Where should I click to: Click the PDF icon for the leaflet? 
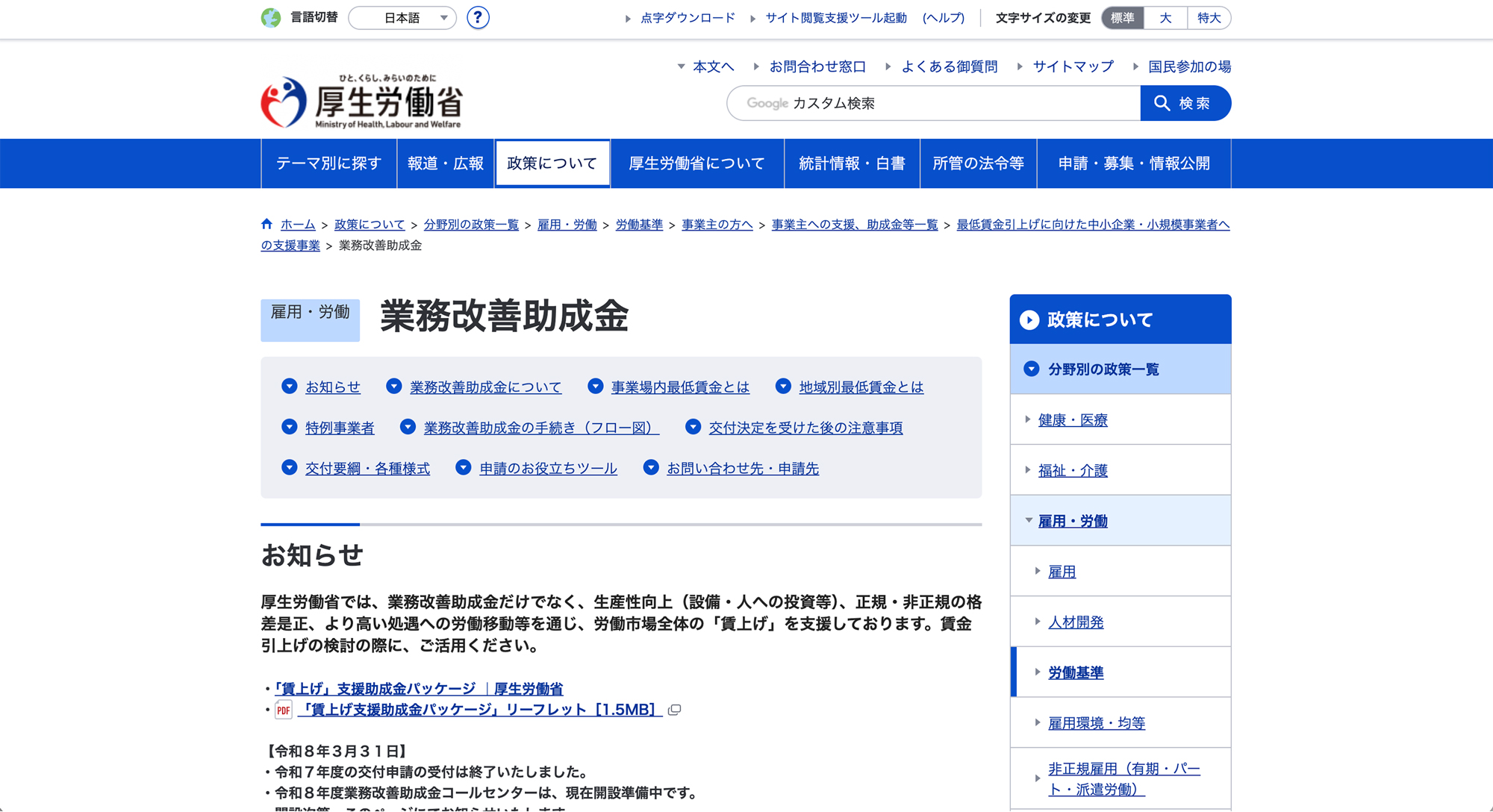[284, 710]
